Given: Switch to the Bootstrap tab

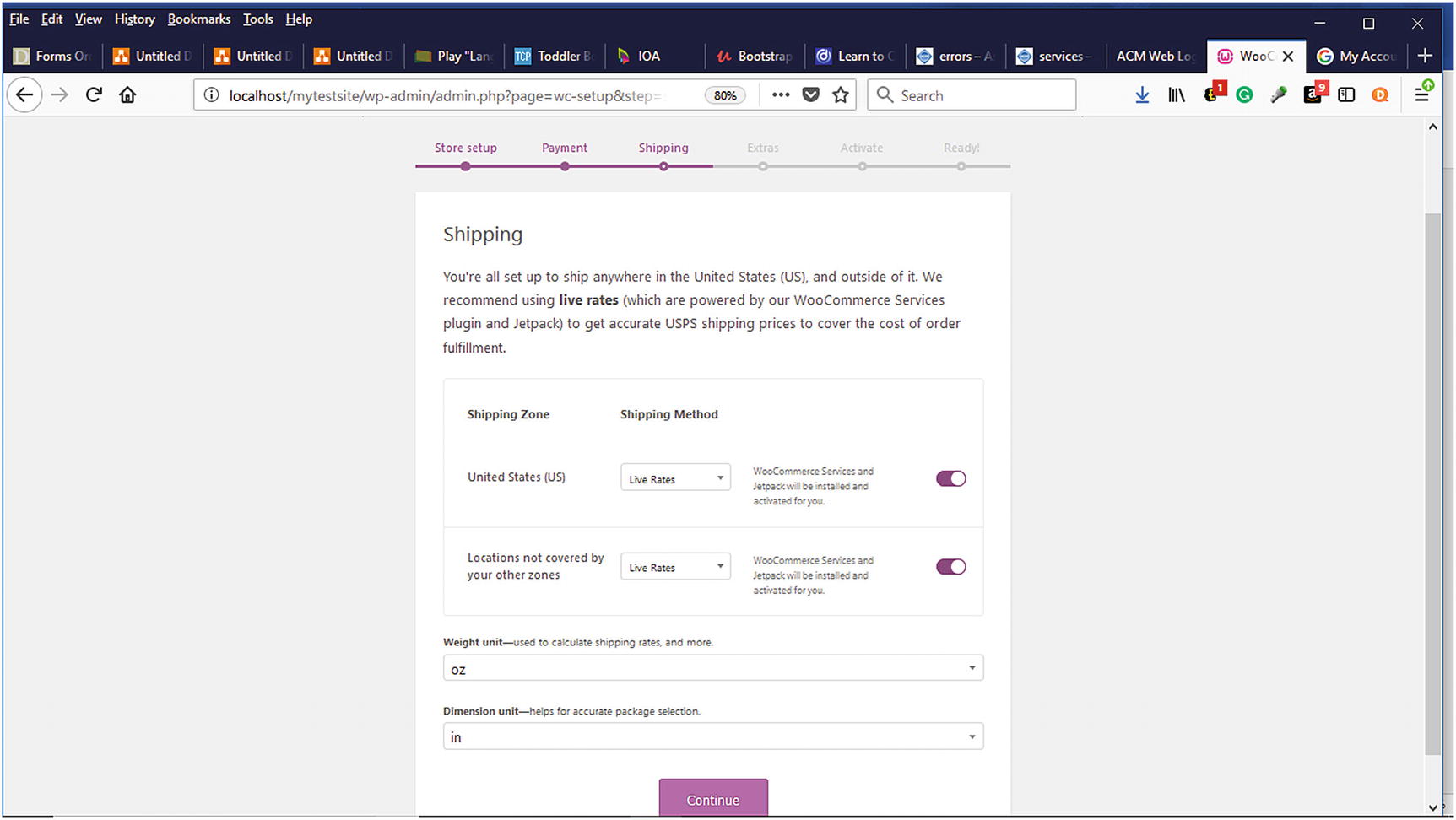Looking at the screenshot, I should tap(755, 57).
